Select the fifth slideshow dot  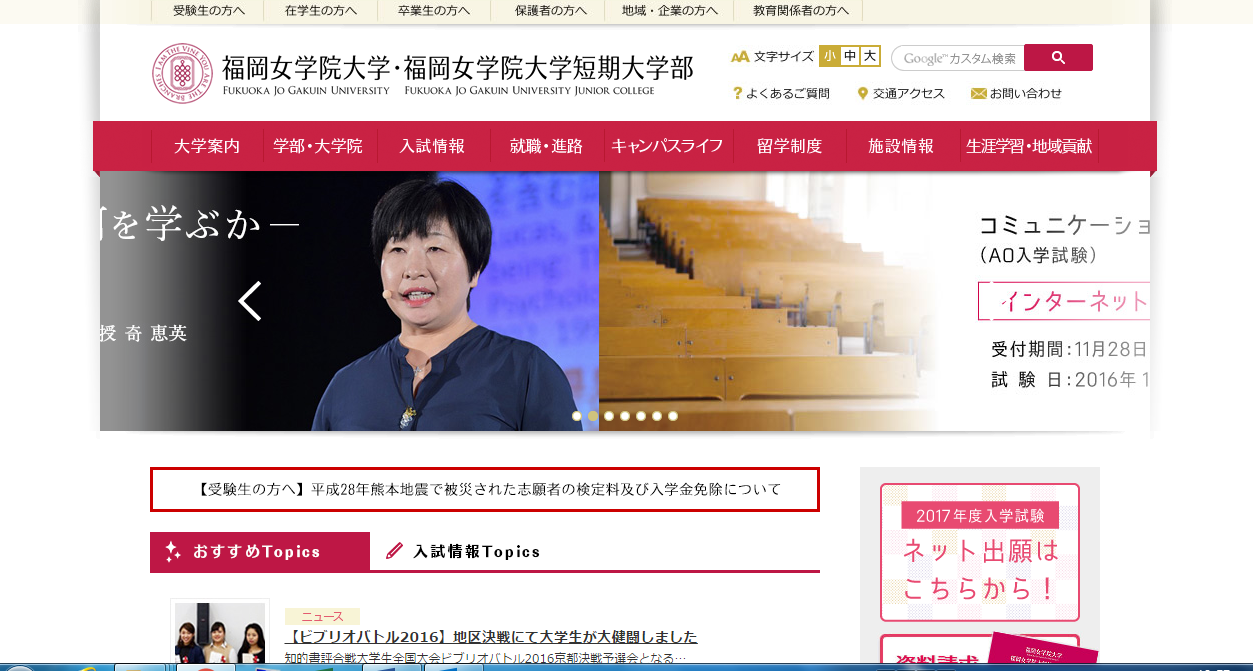click(x=641, y=416)
